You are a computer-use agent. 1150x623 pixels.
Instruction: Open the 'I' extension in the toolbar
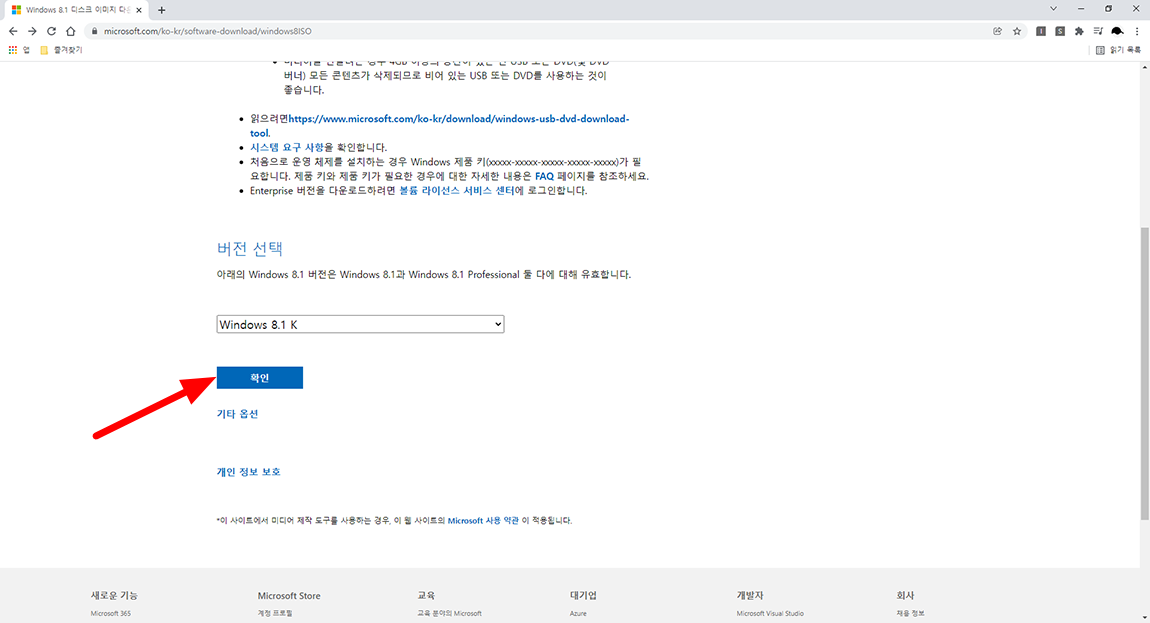click(x=1041, y=32)
